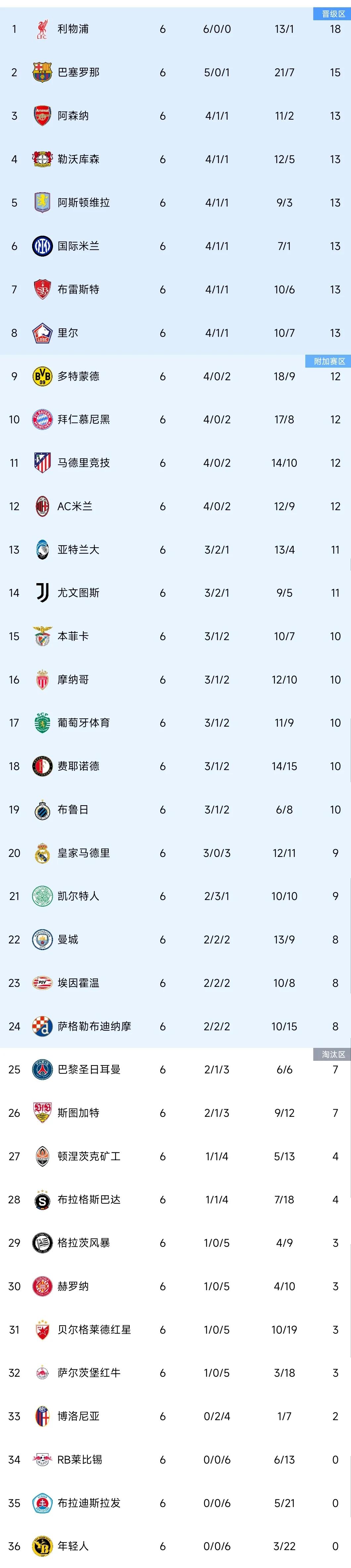Click the Real Madrid crest
This screenshot has height=1568, width=351.
pyautogui.click(x=42, y=853)
